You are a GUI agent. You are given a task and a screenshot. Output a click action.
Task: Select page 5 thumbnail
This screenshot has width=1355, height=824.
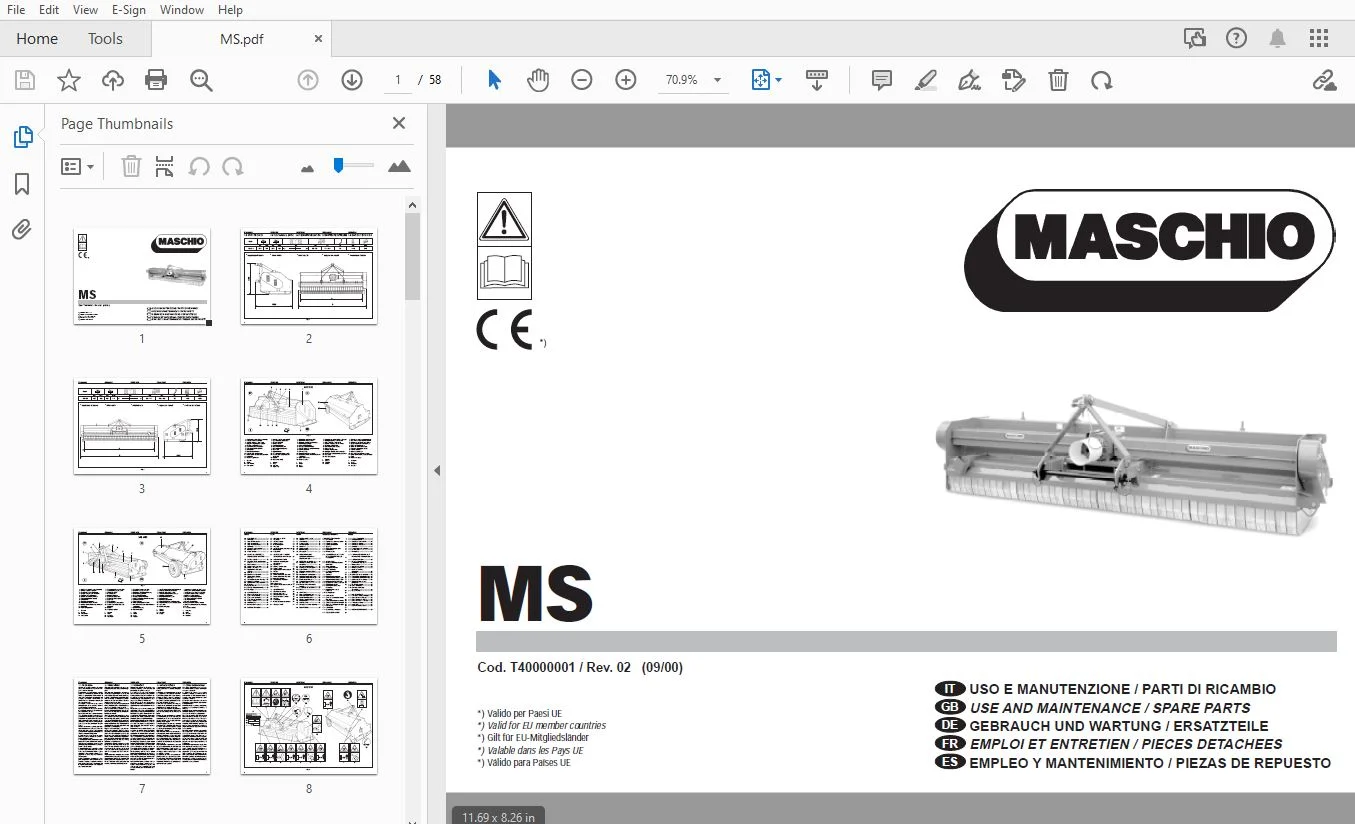(x=142, y=577)
